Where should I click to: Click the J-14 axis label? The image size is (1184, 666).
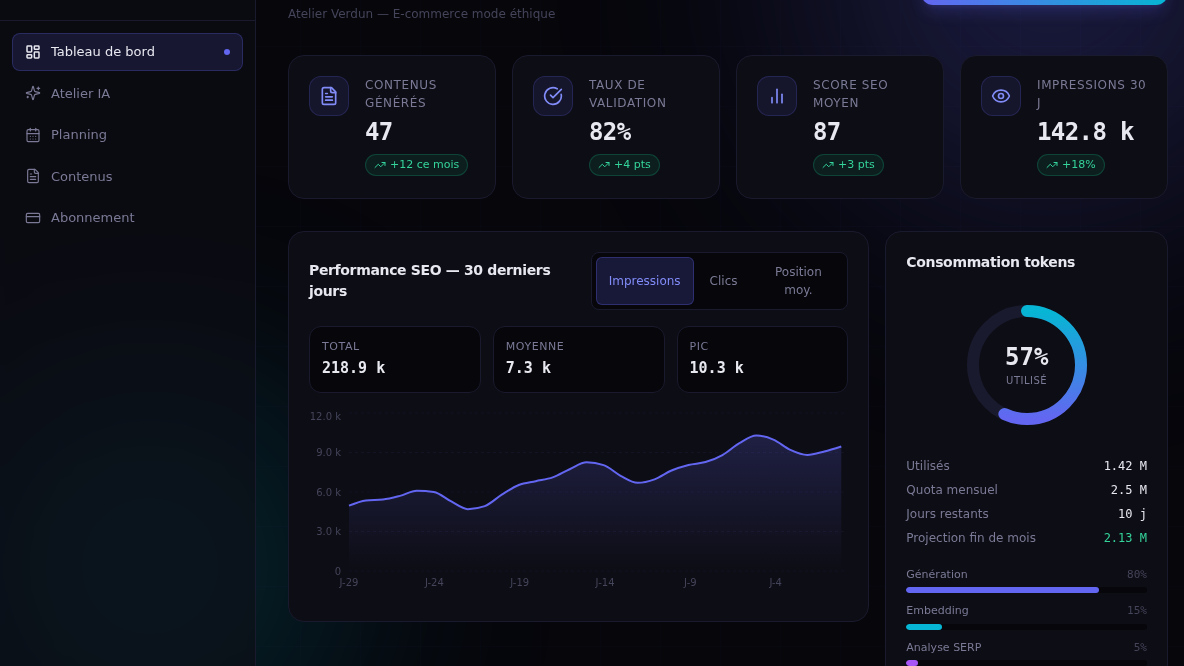(x=605, y=582)
